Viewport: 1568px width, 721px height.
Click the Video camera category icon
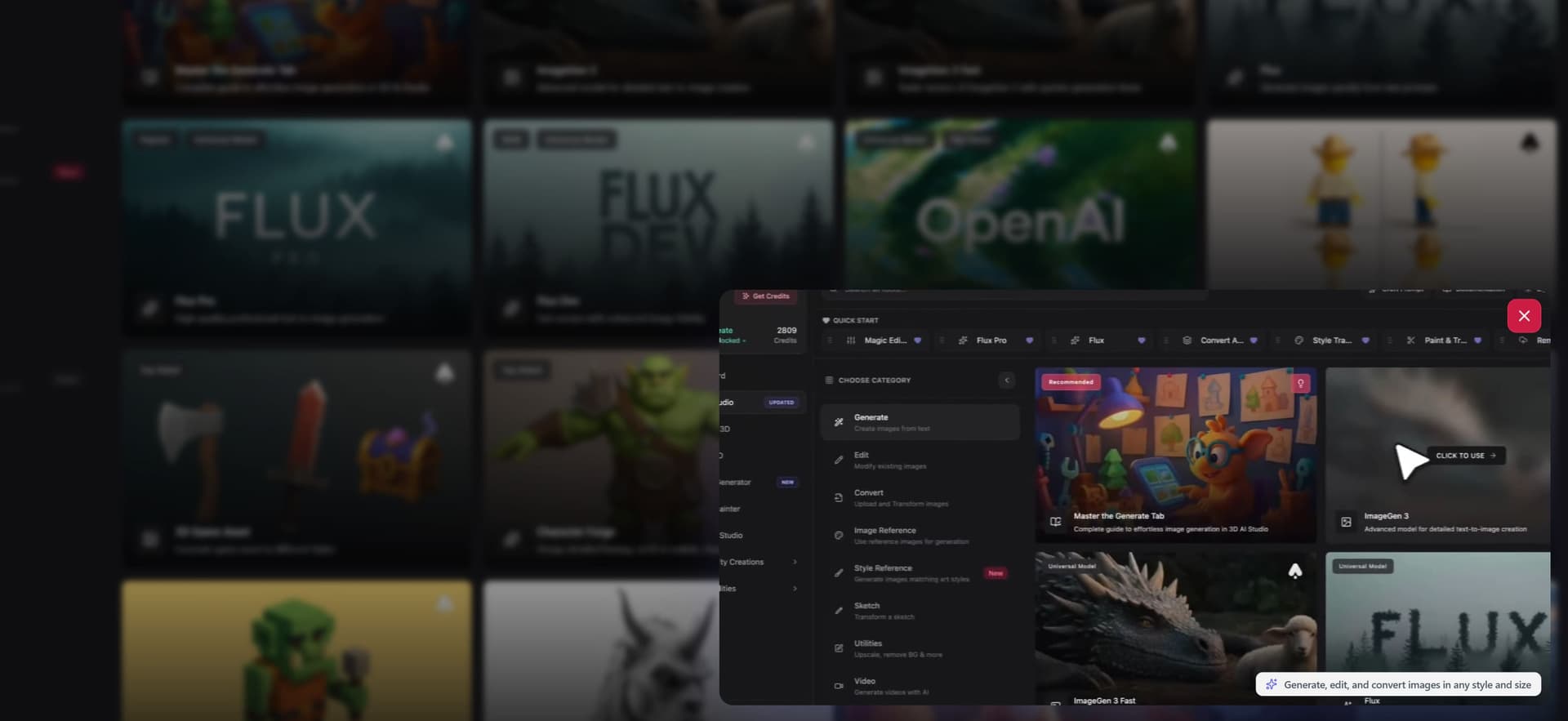839,686
